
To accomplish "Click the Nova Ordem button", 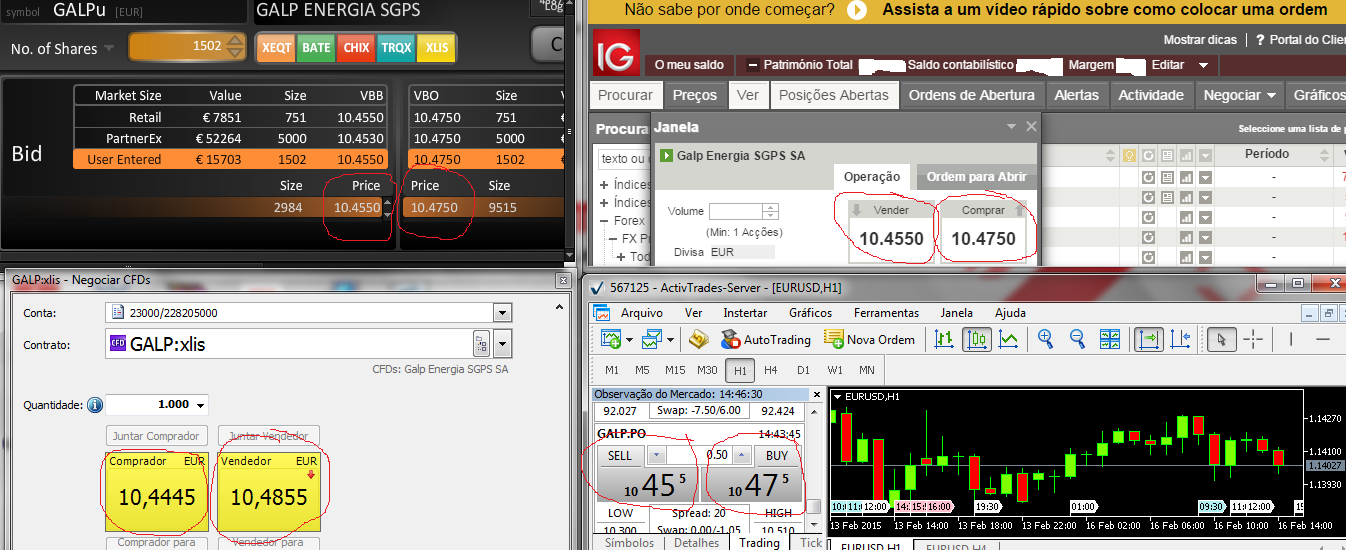I will tap(869, 339).
